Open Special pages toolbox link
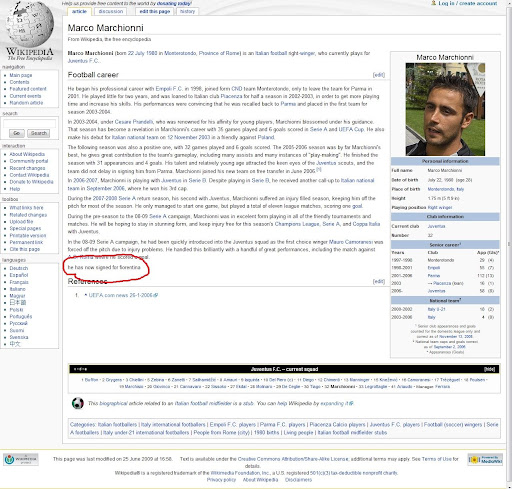The width and height of the screenshot is (512, 489). [x=25, y=228]
